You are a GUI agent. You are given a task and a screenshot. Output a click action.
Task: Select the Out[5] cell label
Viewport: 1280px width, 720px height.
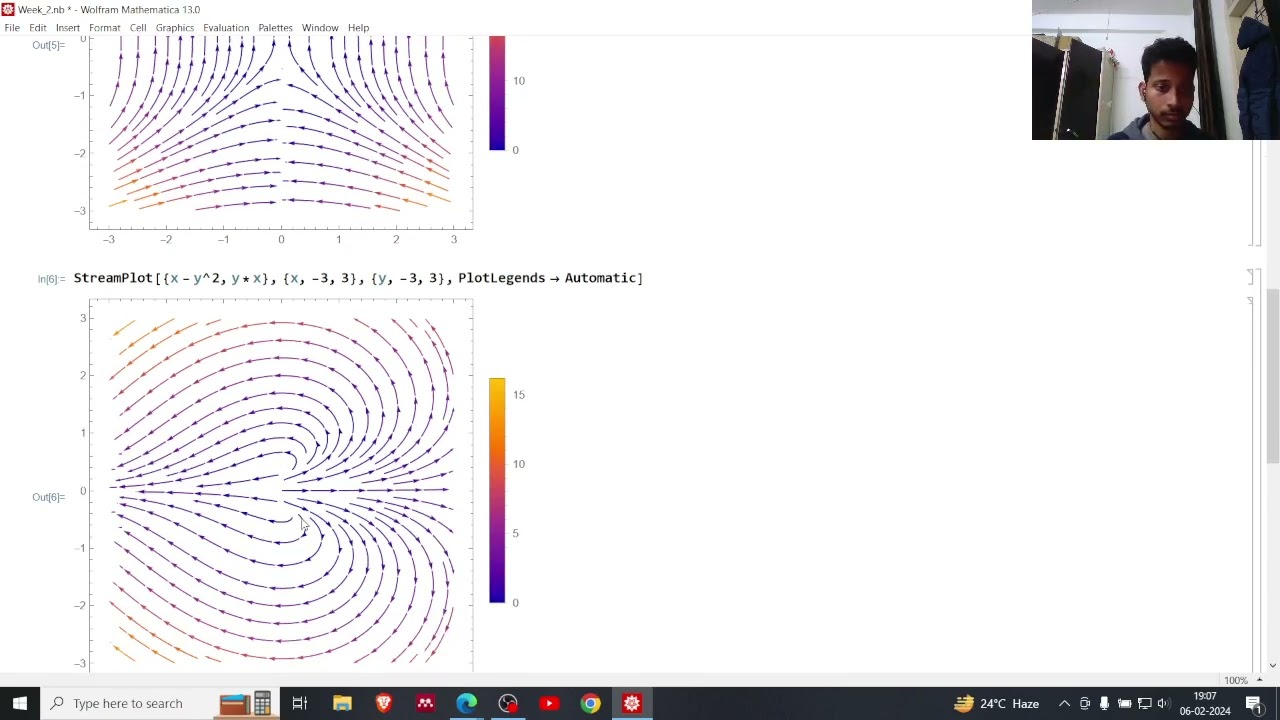[48, 45]
